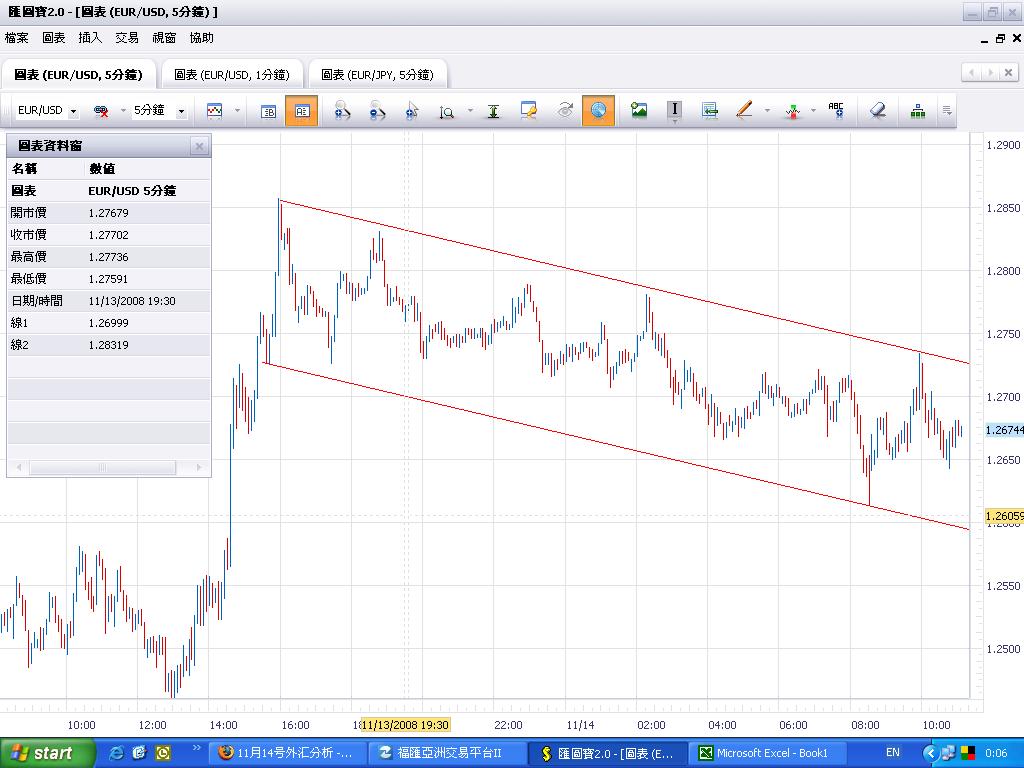This screenshot has width=1024, height=768.
Task: Click the chain-link remove icon beside EUR/USD
Action: [x=101, y=111]
